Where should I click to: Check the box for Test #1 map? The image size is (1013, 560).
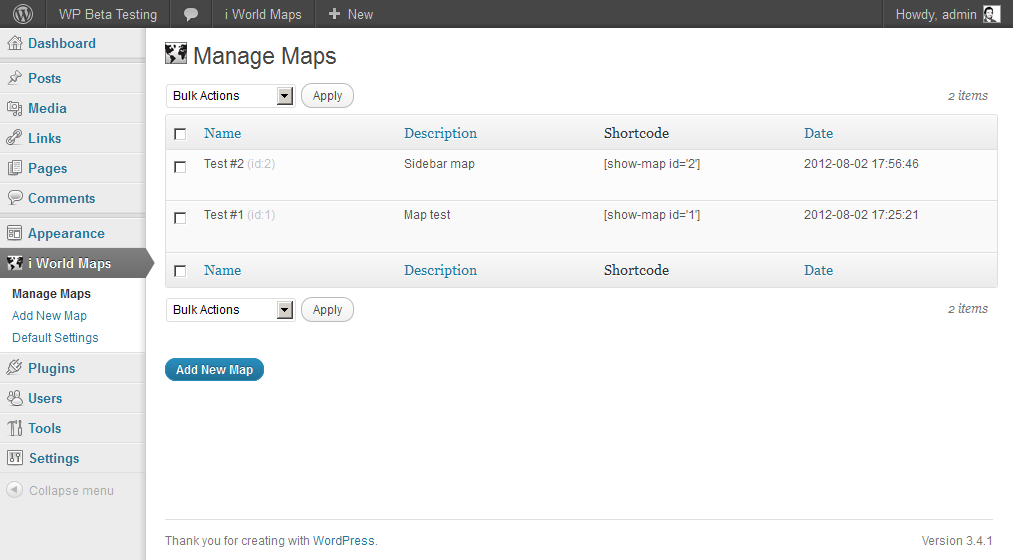[x=180, y=218]
